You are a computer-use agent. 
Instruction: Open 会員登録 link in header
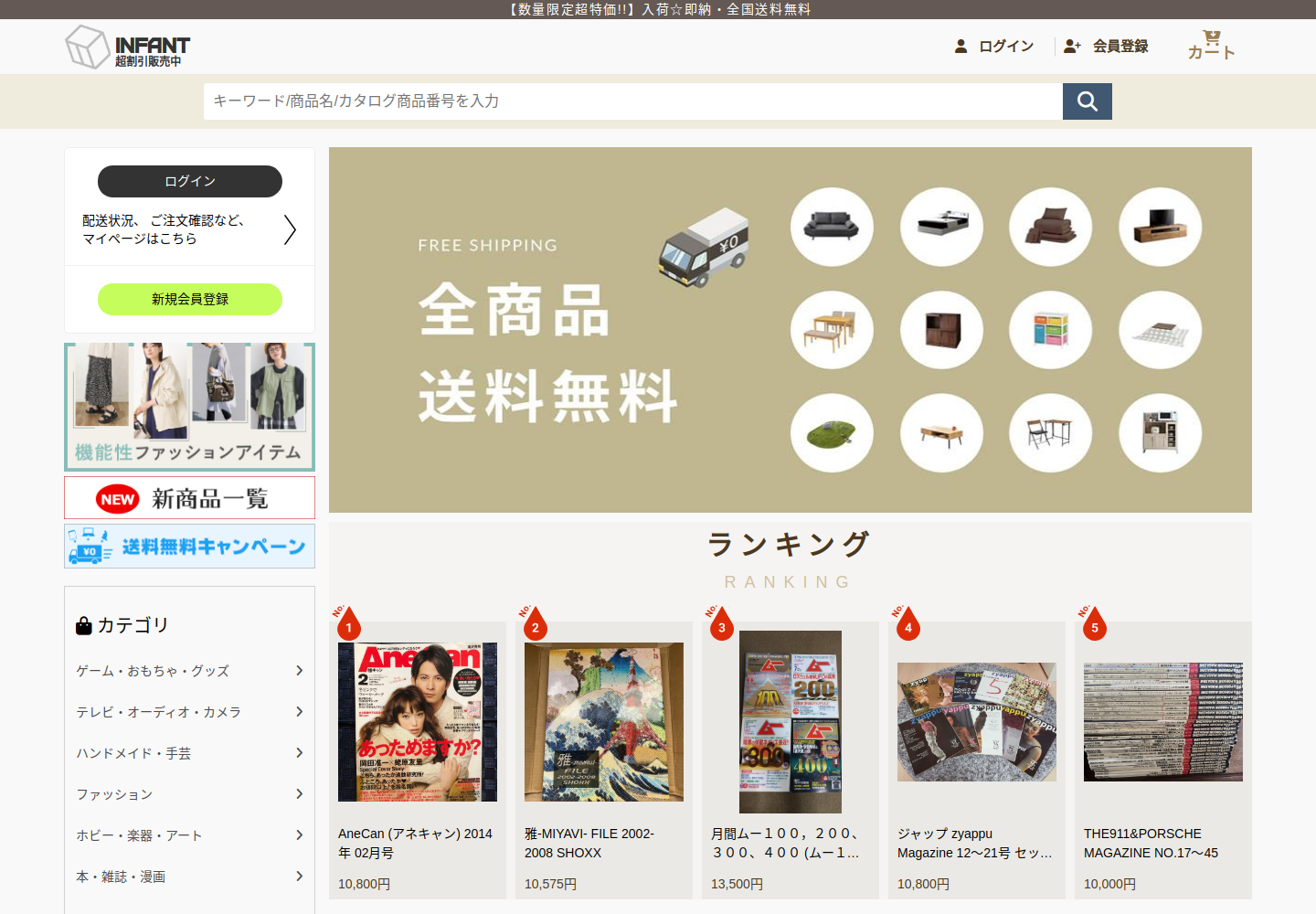pyautogui.click(x=1106, y=46)
